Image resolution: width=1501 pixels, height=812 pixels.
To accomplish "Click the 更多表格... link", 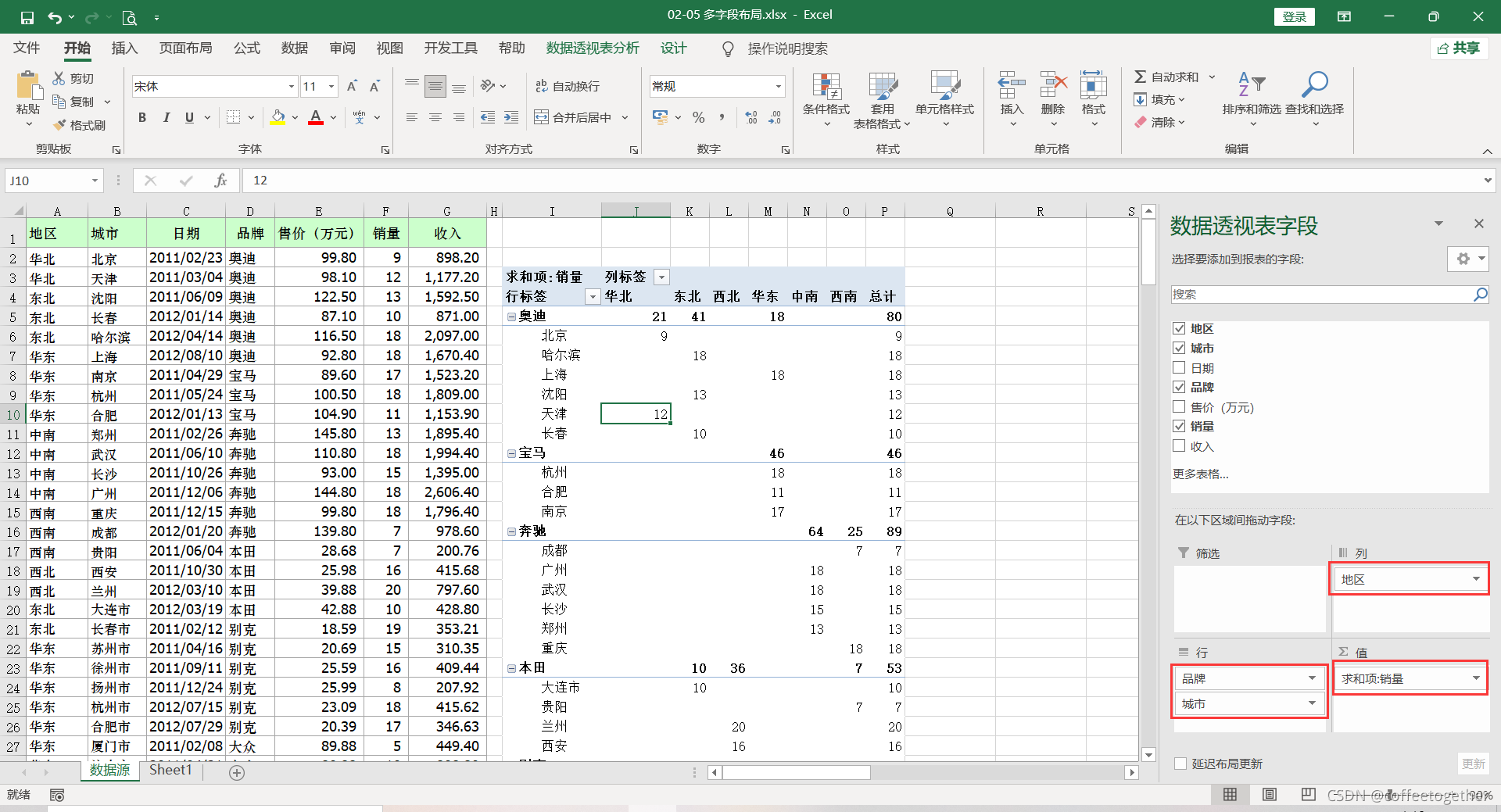I will coord(1201,474).
